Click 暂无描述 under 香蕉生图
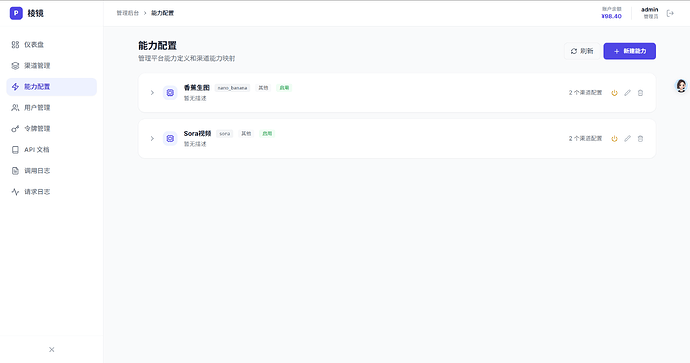This screenshot has height=363, width=690. pos(195,99)
